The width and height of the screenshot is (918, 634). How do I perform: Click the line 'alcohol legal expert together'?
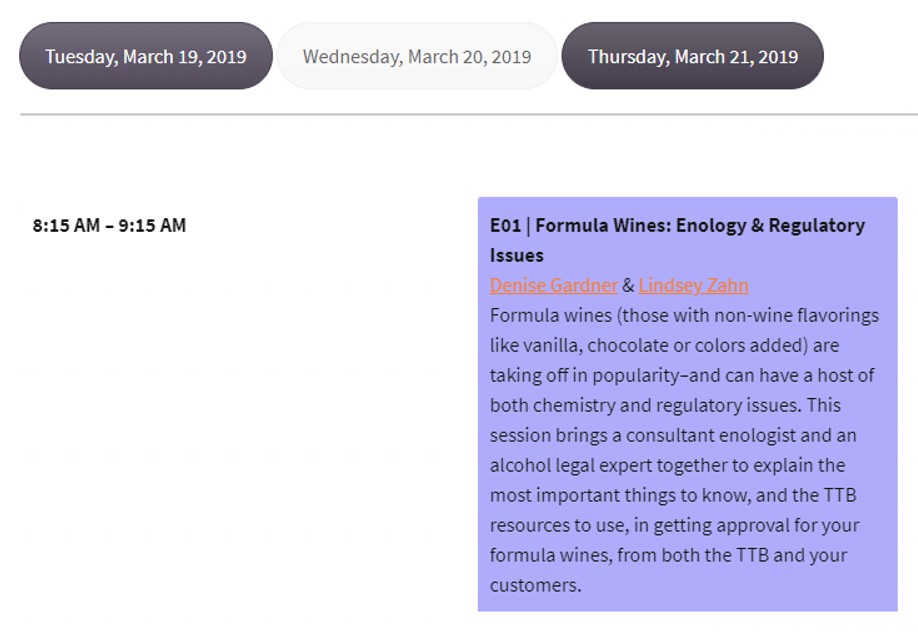[667, 465]
